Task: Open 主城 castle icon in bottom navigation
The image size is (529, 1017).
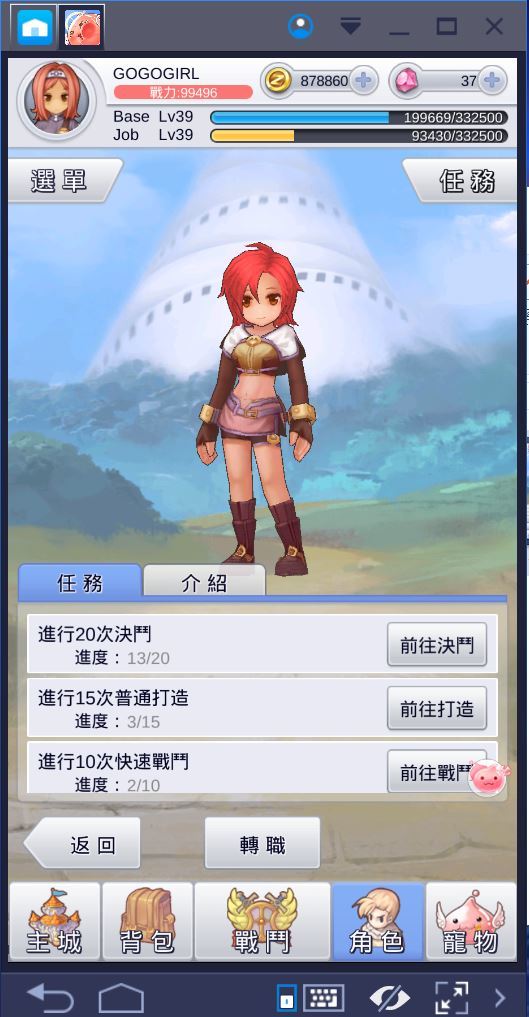Action: tap(54, 921)
